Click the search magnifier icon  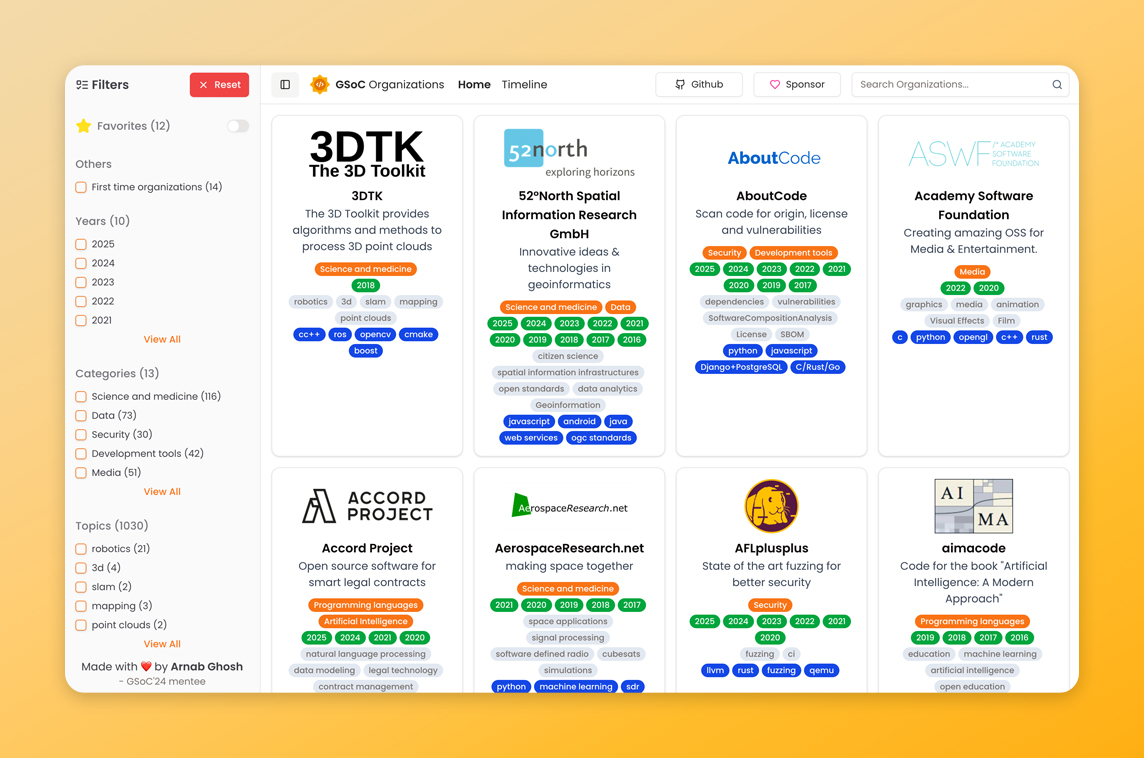(x=1056, y=85)
